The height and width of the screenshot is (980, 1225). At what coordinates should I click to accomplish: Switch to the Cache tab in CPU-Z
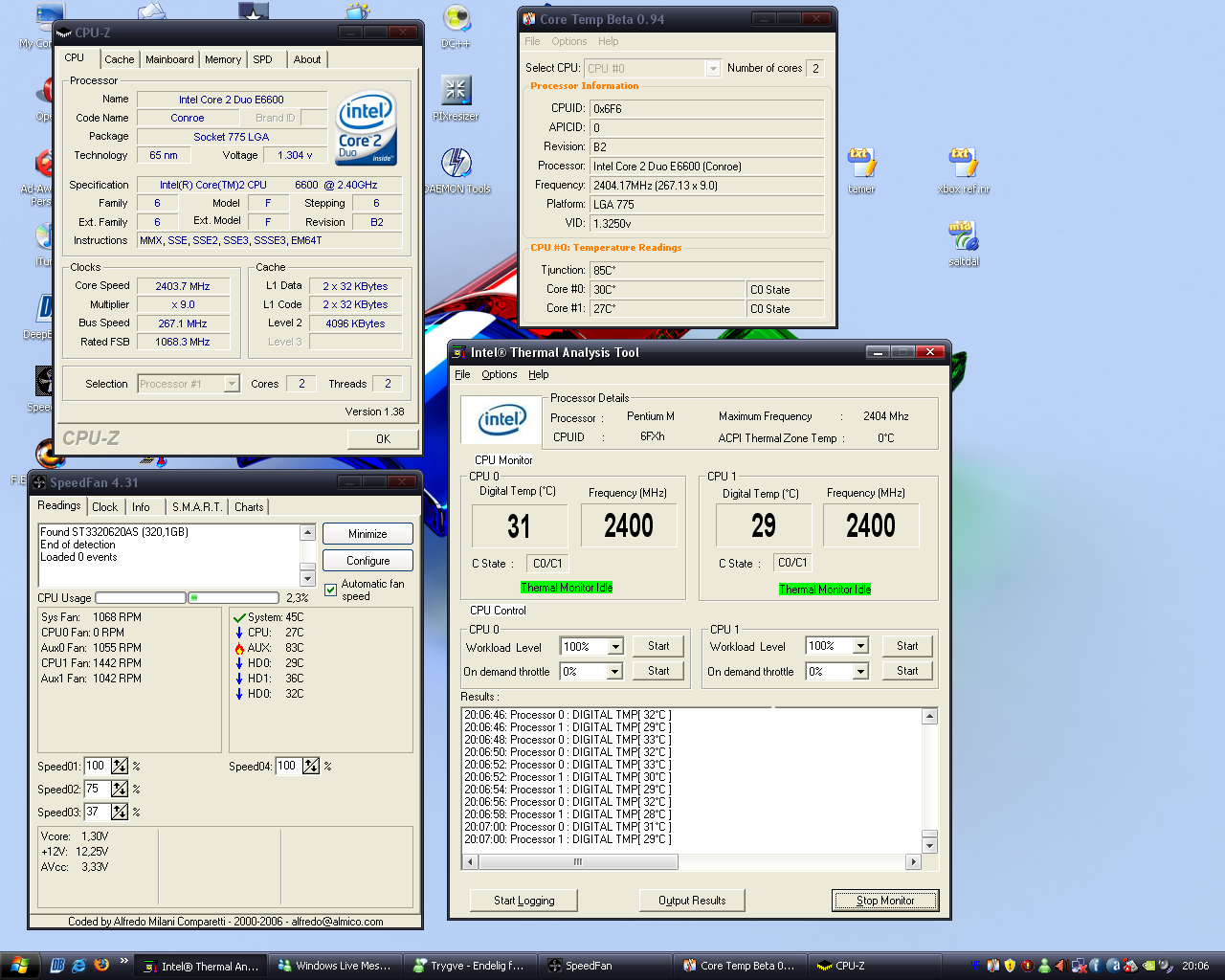(120, 59)
